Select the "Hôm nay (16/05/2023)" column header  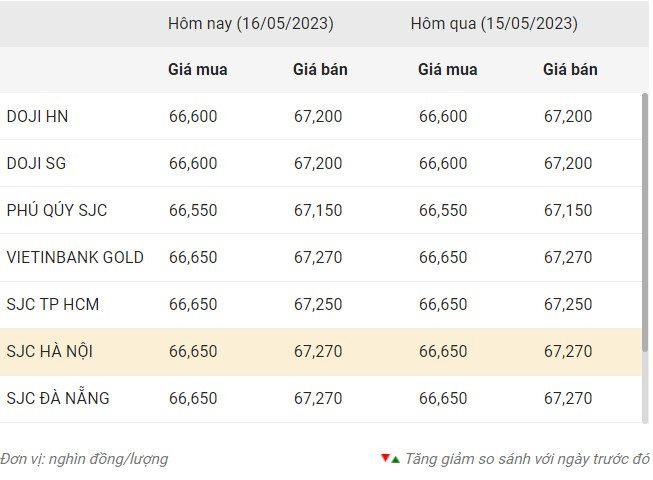251,24
